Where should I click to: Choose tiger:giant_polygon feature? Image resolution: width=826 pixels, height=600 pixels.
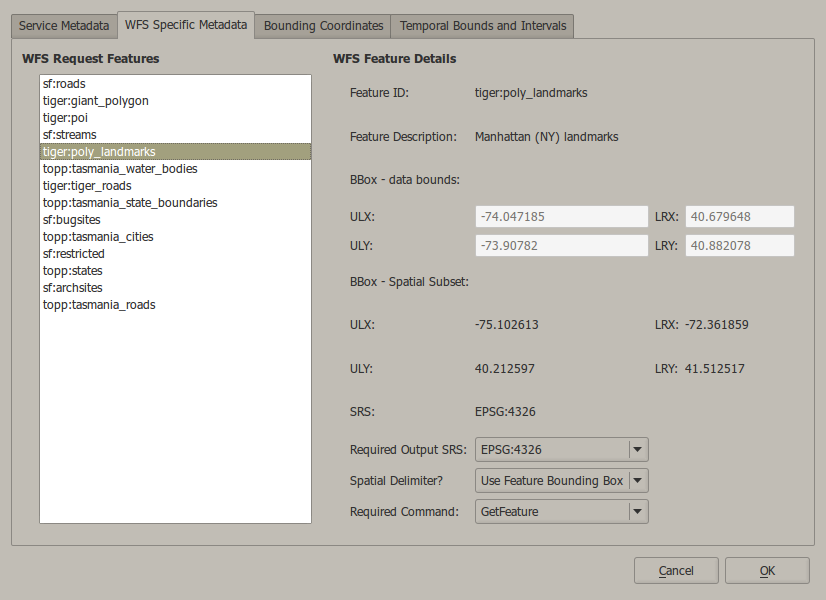coord(95,101)
